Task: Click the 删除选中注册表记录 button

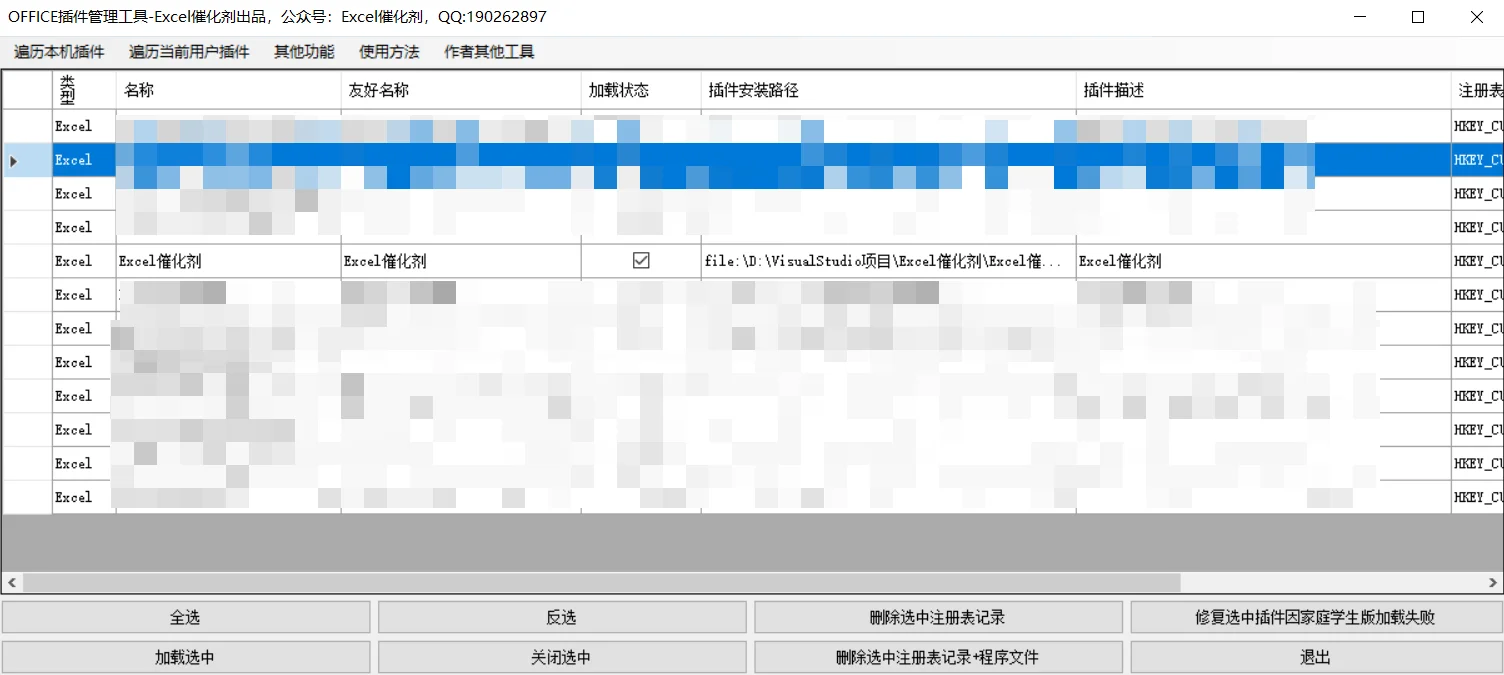Action: coord(938,617)
